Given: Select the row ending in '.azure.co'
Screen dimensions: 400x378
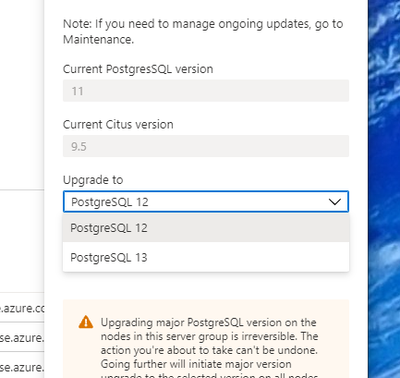Looking at the screenshot, I should click(x=22, y=308).
